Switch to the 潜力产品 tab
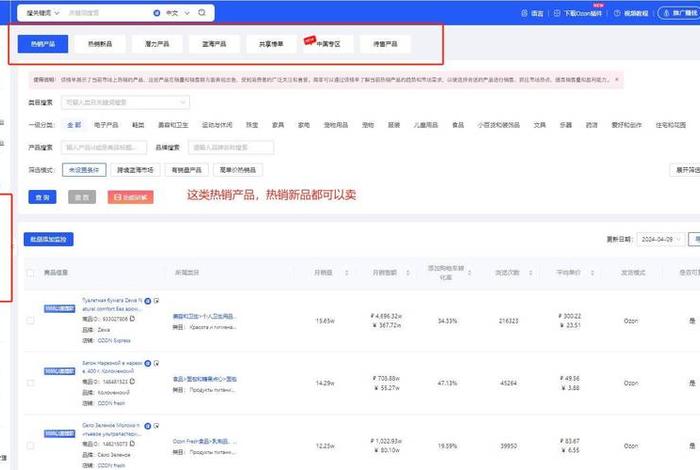 pos(157,44)
